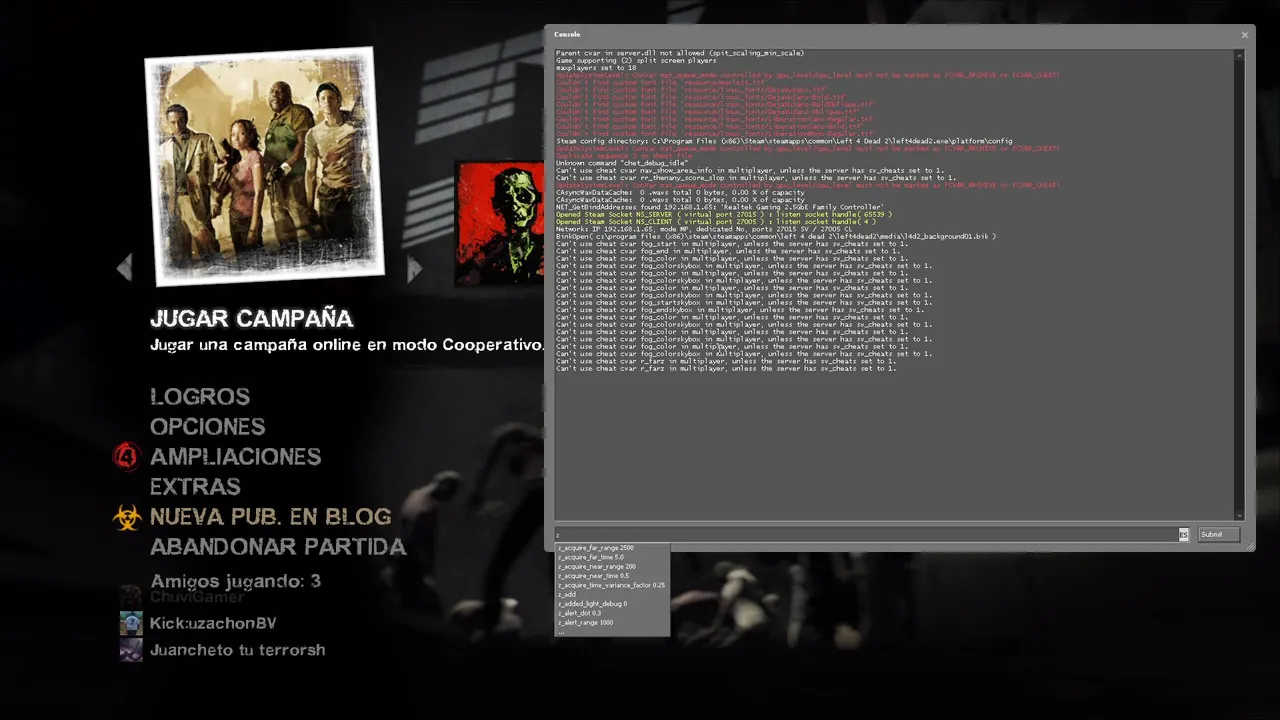Open the Opciones menu item
The image size is (1280, 720).
207,427
